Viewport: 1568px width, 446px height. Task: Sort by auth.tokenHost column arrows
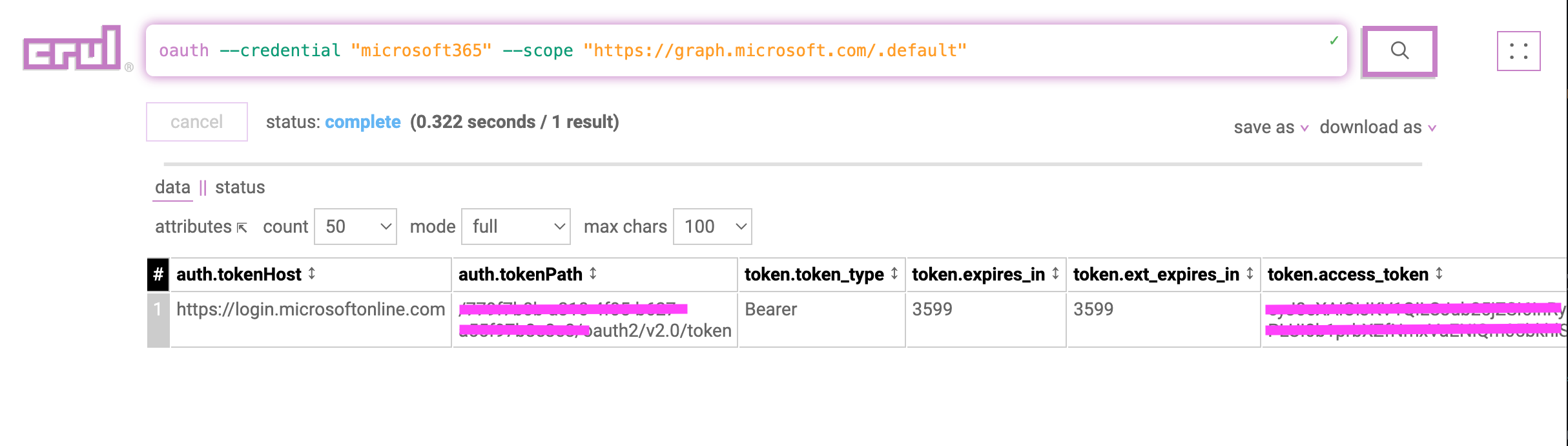(312, 274)
